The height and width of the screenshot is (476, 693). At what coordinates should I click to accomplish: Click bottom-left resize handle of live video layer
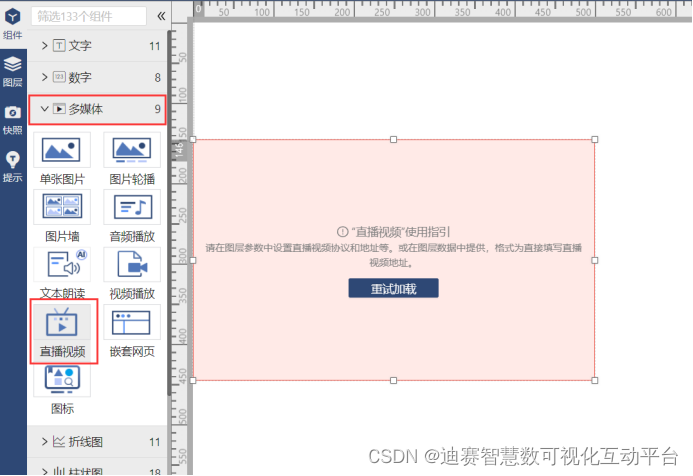pyautogui.click(x=193, y=381)
